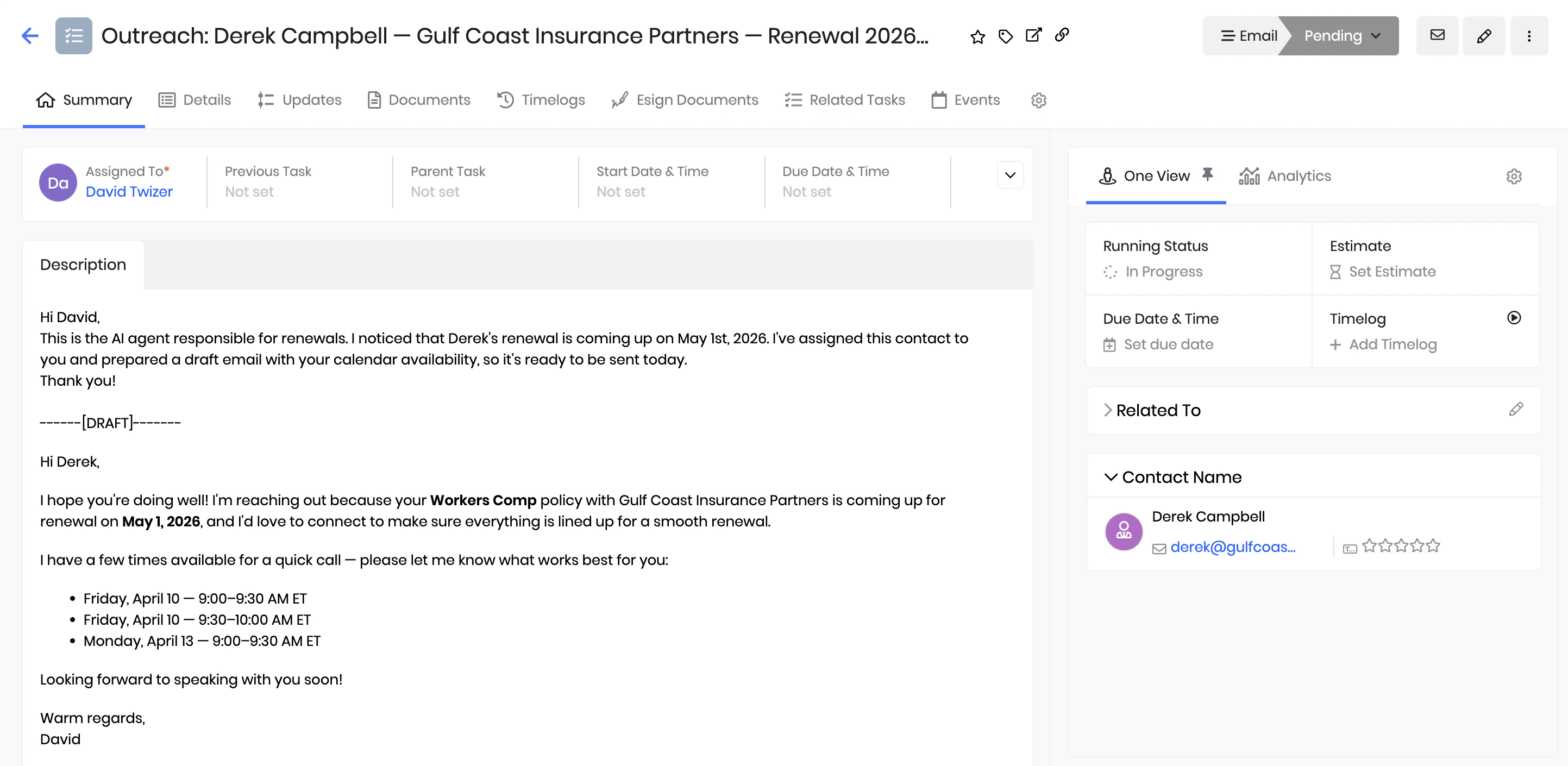Click Add Timelog
This screenshot has width=1568, height=766.
tap(1393, 344)
